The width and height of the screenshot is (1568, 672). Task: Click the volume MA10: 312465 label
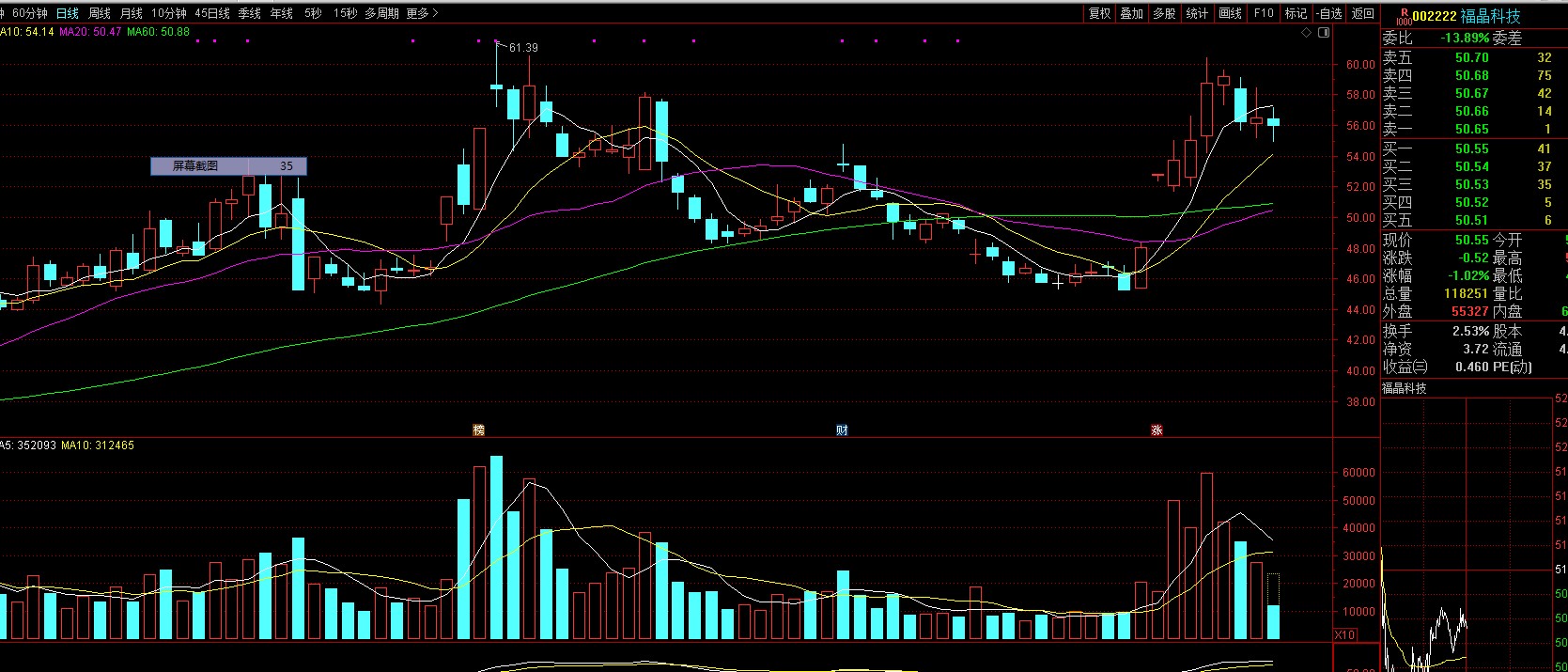pos(98,445)
